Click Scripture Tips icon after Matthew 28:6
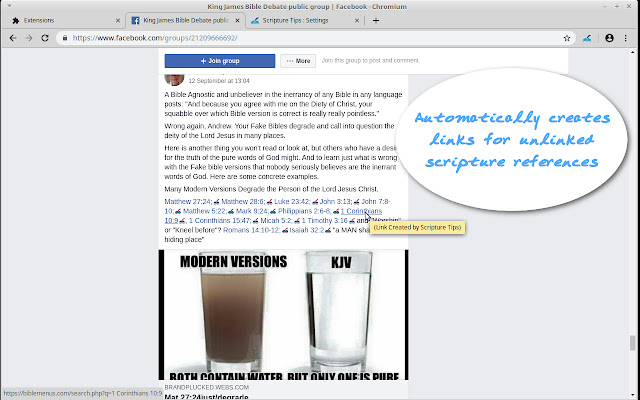The height and width of the screenshot is (400, 640). [269, 202]
